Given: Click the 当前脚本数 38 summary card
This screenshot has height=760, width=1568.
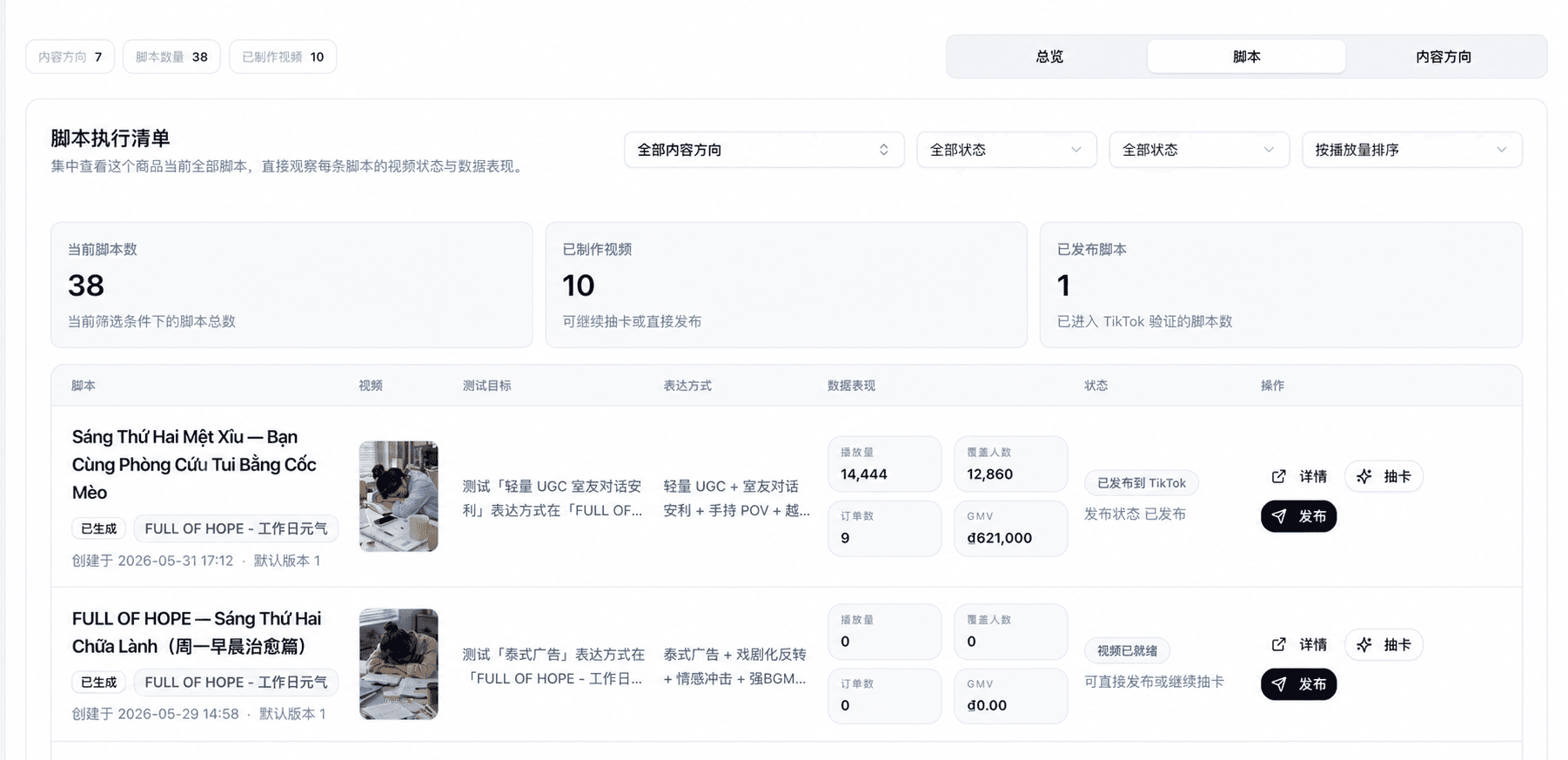Looking at the screenshot, I should pyautogui.click(x=291, y=285).
